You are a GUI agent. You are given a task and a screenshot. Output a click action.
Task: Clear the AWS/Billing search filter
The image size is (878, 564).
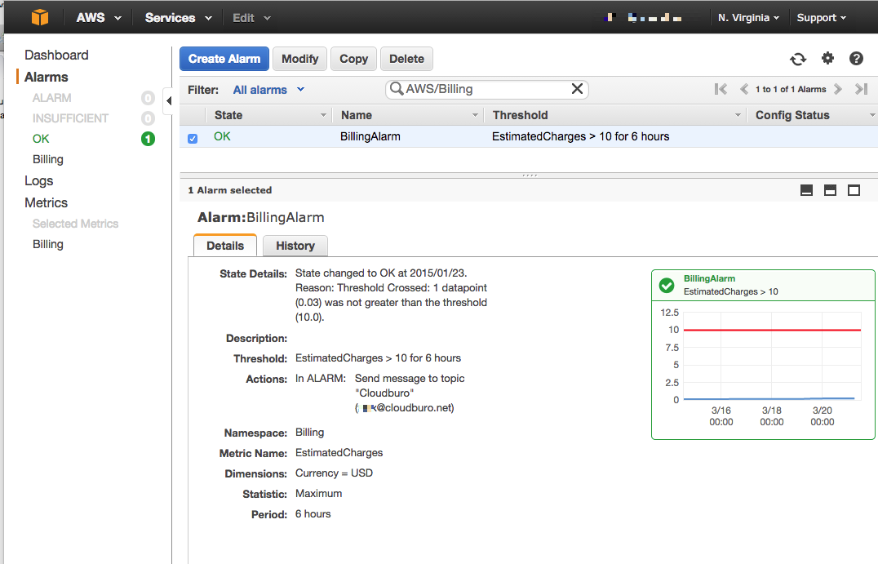tap(577, 89)
